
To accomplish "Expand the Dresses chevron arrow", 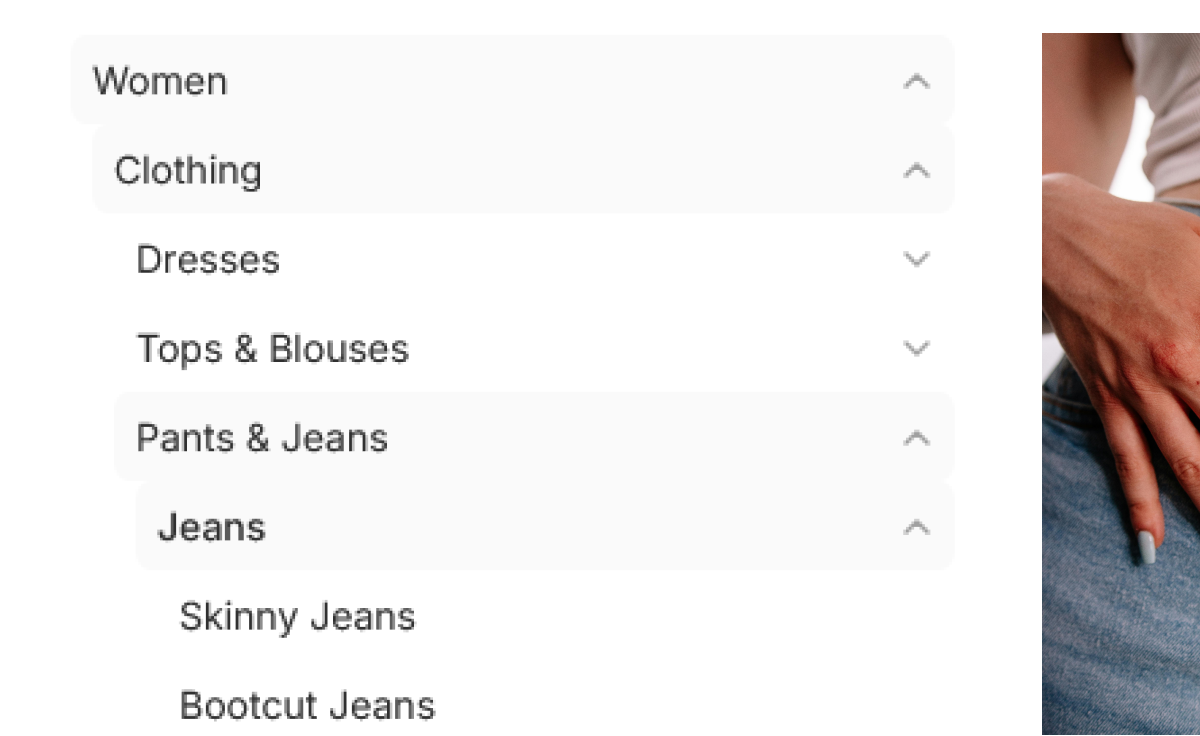I will [x=916, y=260].
